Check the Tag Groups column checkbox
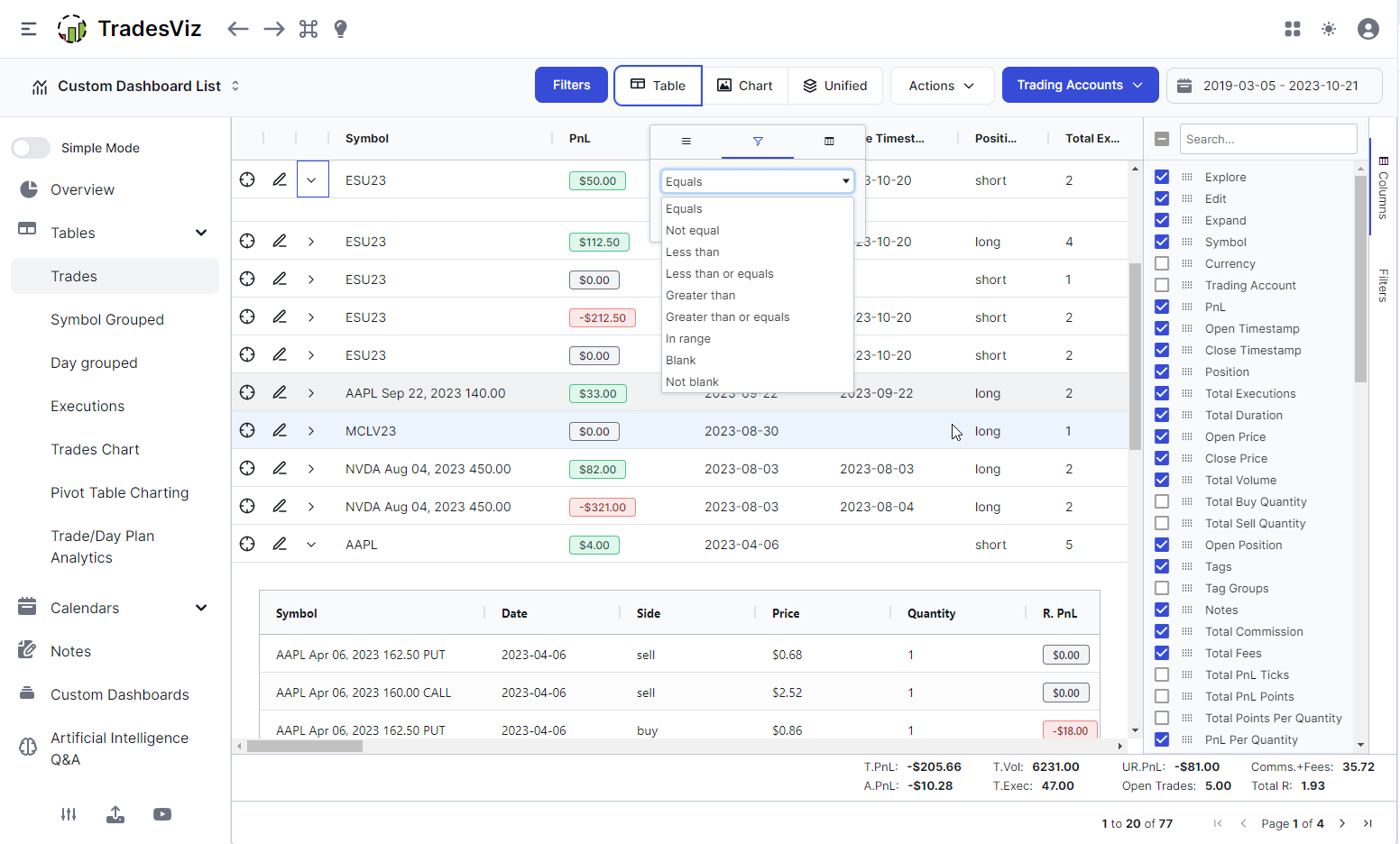The width and height of the screenshot is (1400, 844). click(1162, 588)
